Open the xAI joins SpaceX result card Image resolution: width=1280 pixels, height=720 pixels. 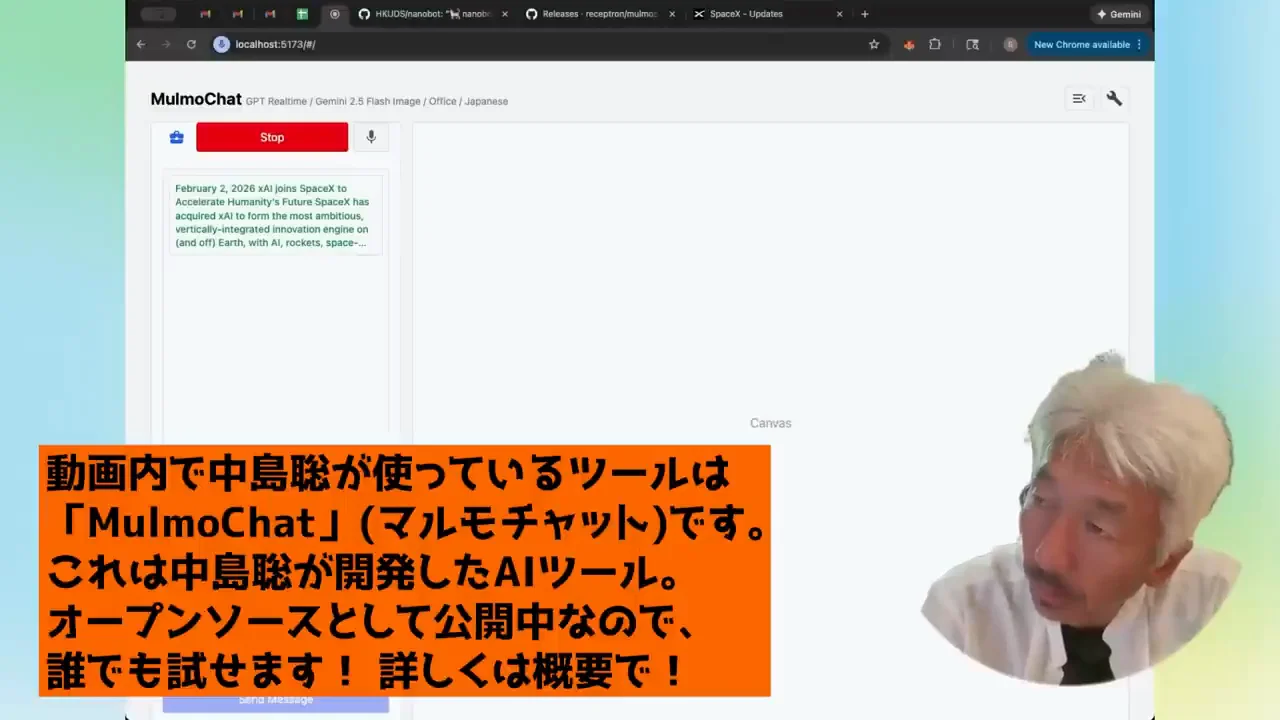(x=275, y=215)
